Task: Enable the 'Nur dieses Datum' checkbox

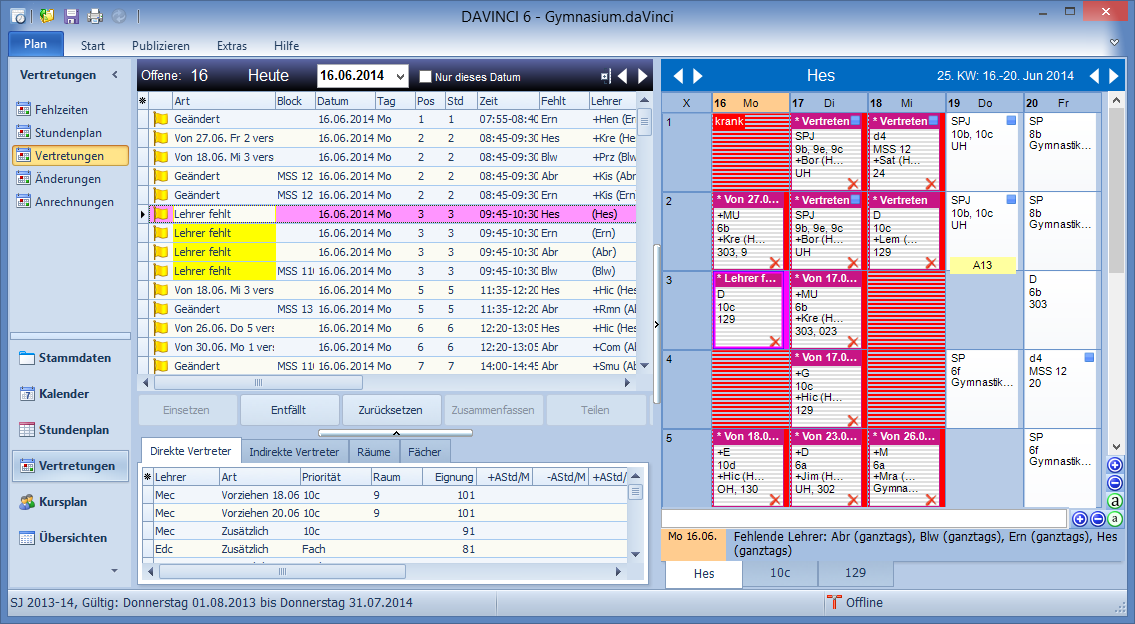Action: [x=426, y=77]
